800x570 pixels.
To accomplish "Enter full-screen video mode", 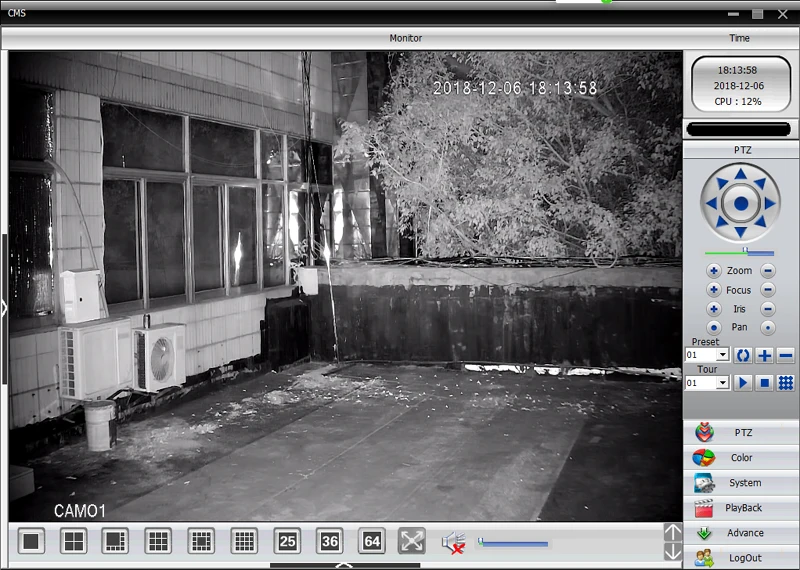I will [x=412, y=541].
